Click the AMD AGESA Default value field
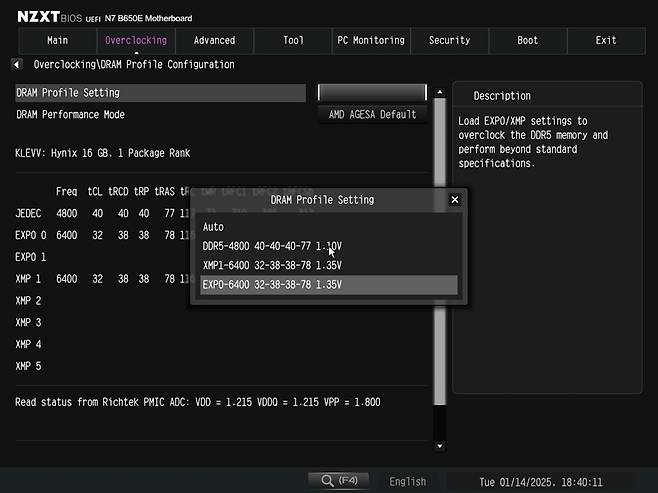 point(372,115)
